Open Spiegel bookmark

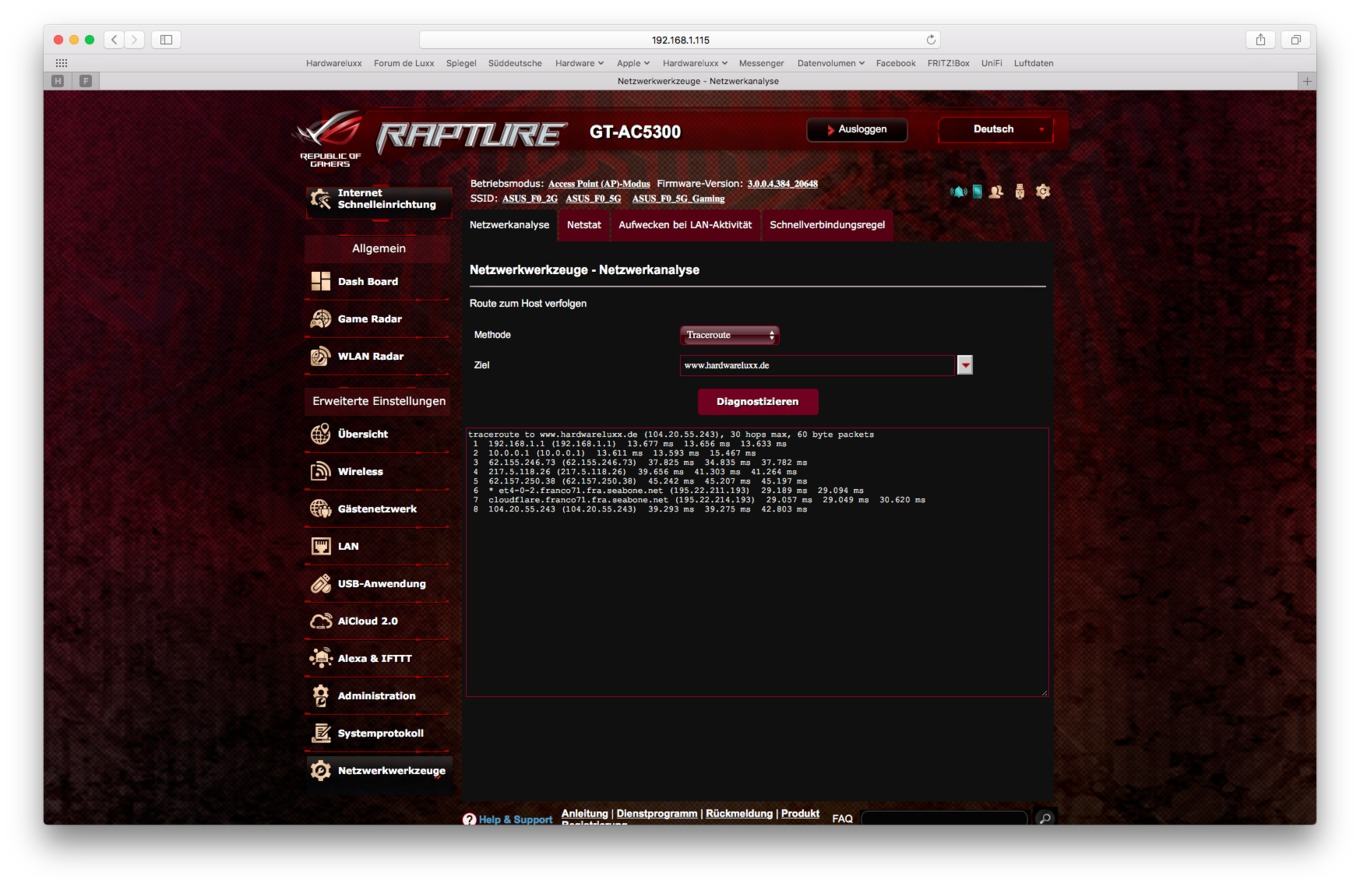tap(461, 63)
